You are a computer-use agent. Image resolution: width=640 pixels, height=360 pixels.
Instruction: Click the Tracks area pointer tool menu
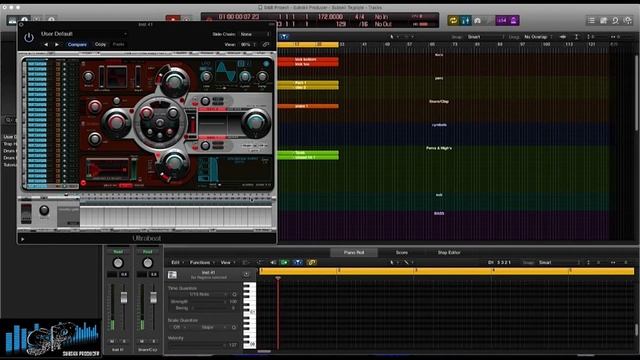(393, 37)
